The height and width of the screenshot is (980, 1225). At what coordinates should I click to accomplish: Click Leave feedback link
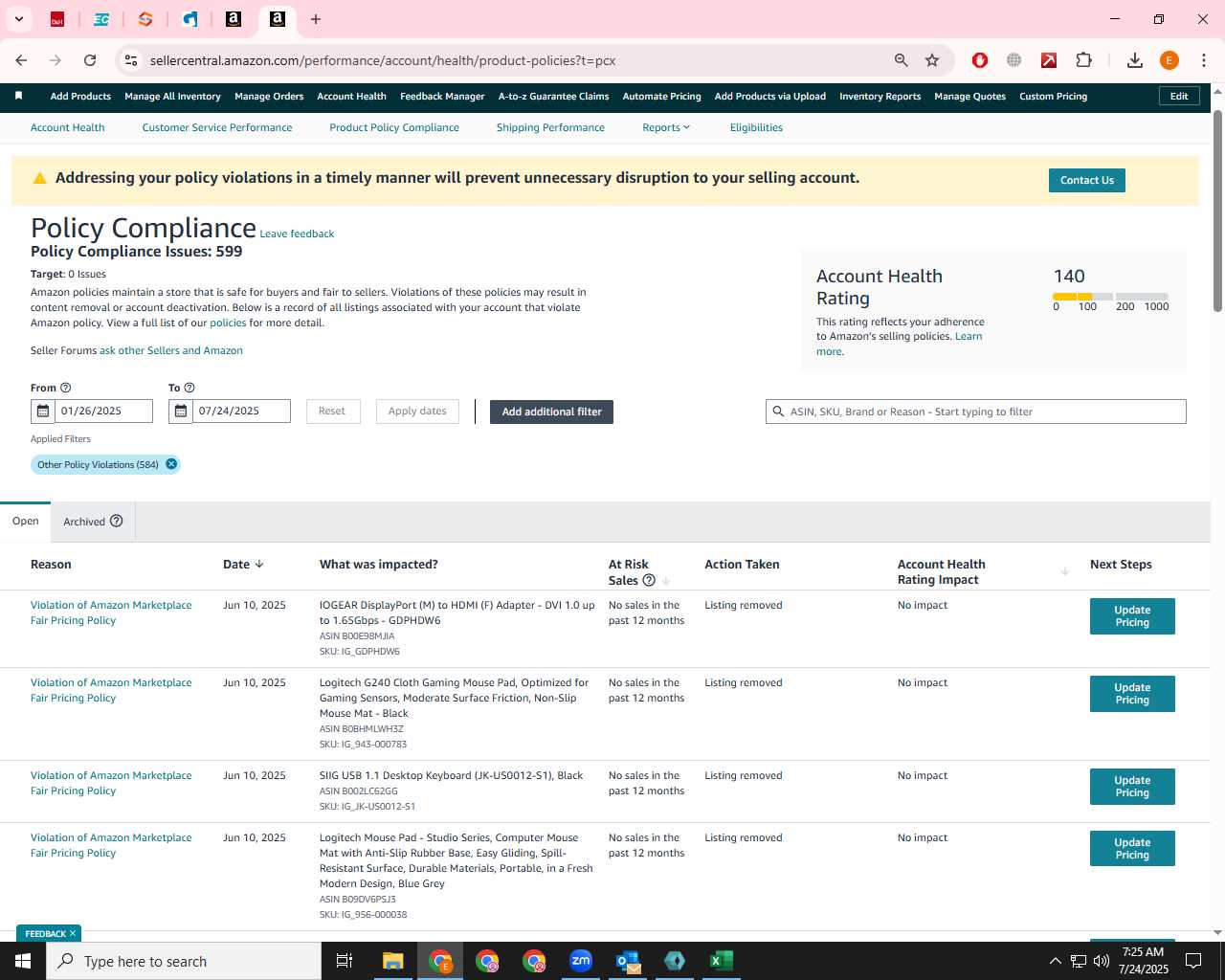coord(297,234)
